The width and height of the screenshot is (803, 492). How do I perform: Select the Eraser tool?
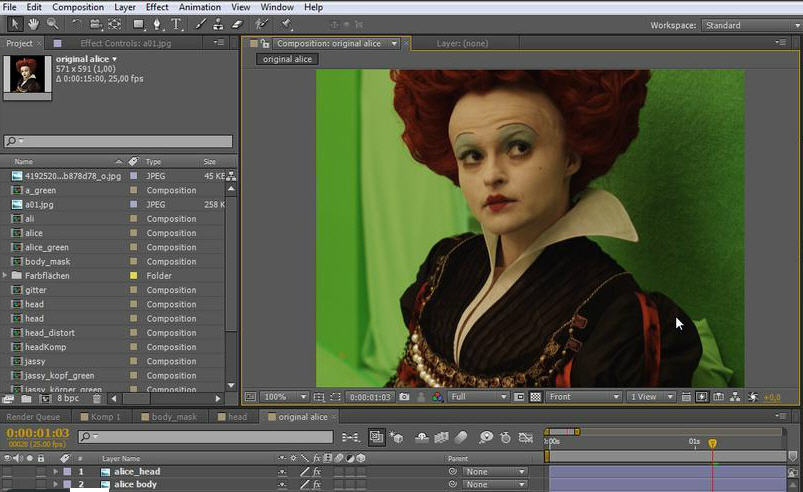coord(237,24)
